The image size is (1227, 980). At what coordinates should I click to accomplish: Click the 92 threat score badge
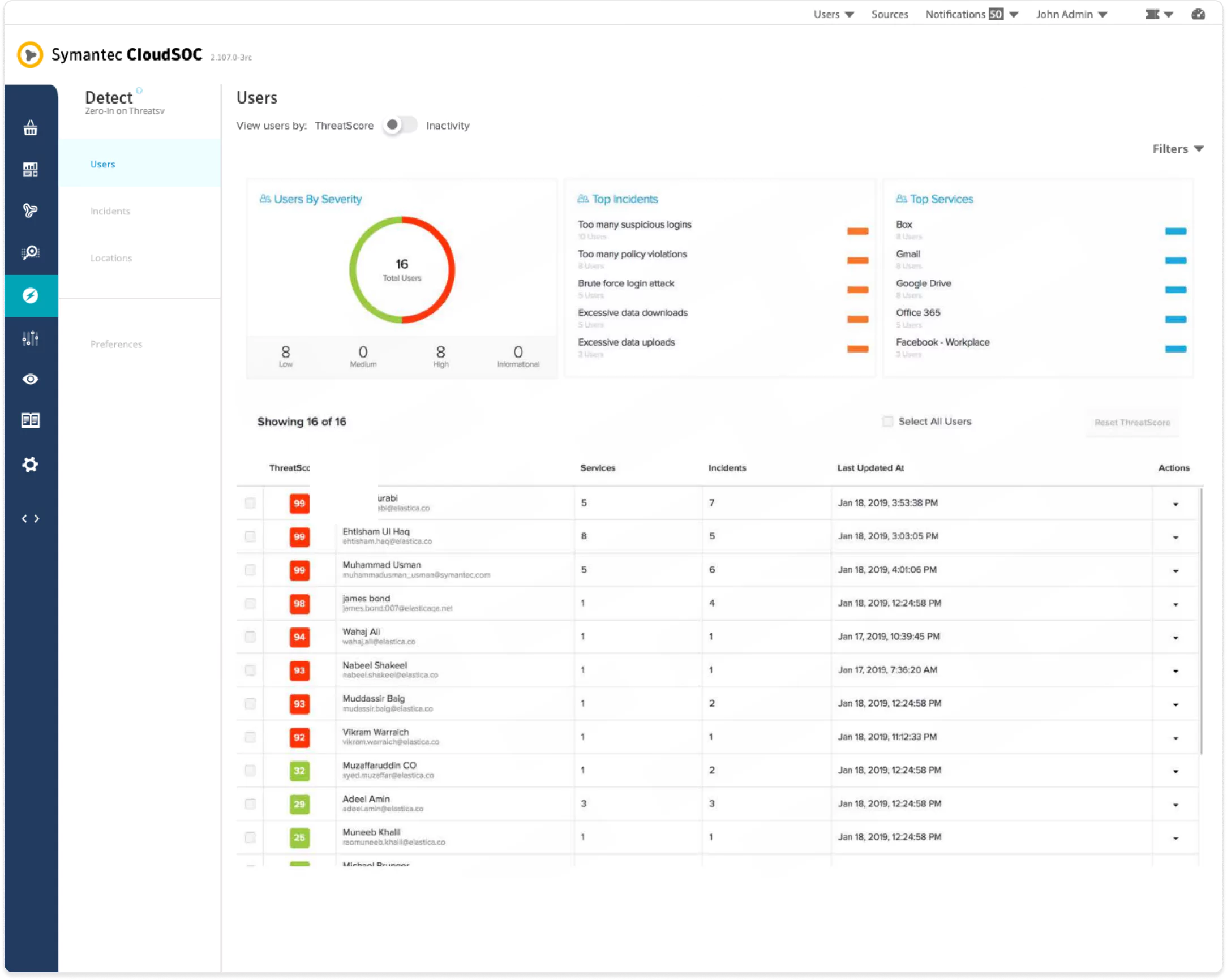299,738
